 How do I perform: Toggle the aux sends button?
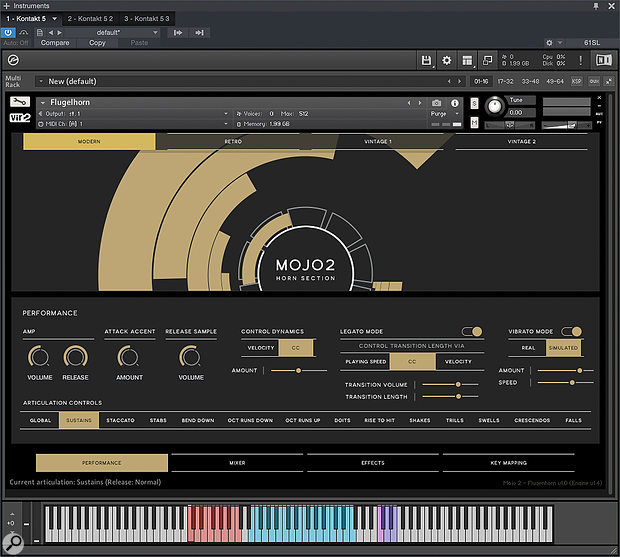tap(594, 81)
